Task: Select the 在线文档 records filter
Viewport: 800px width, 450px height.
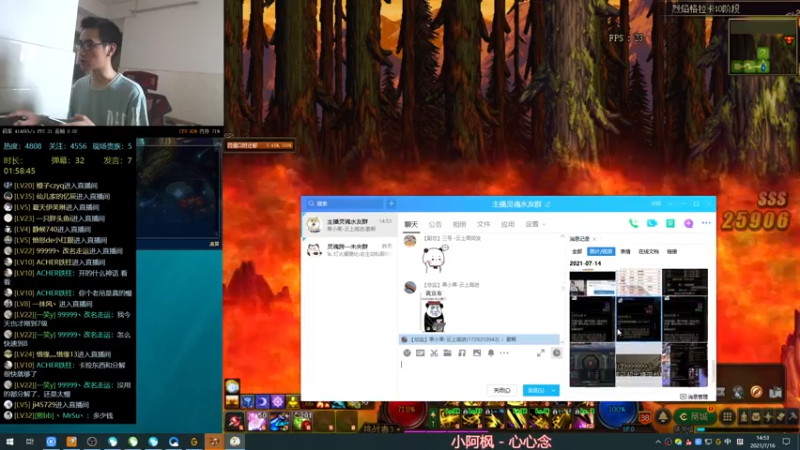Action: [648, 252]
